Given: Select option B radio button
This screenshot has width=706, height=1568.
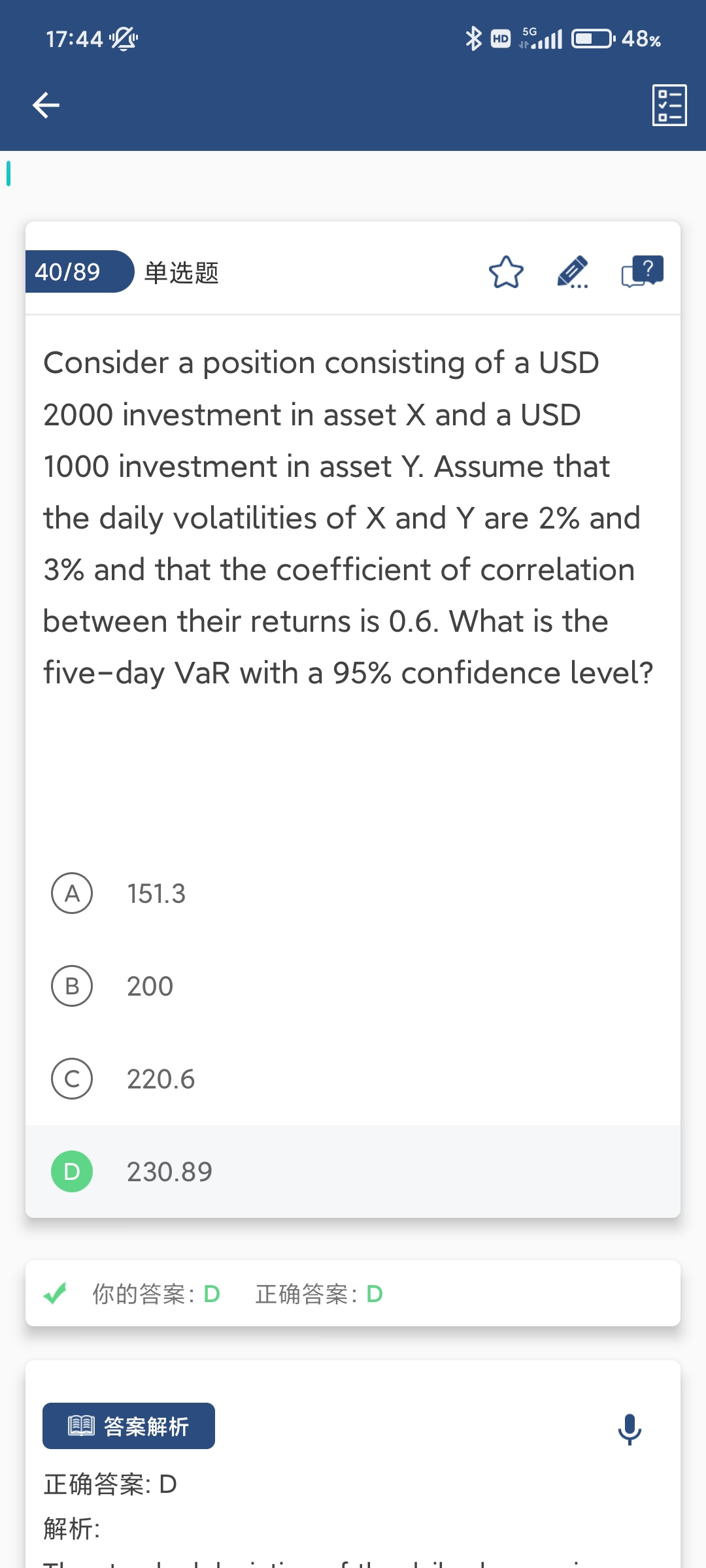Looking at the screenshot, I should (x=72, y=986).
